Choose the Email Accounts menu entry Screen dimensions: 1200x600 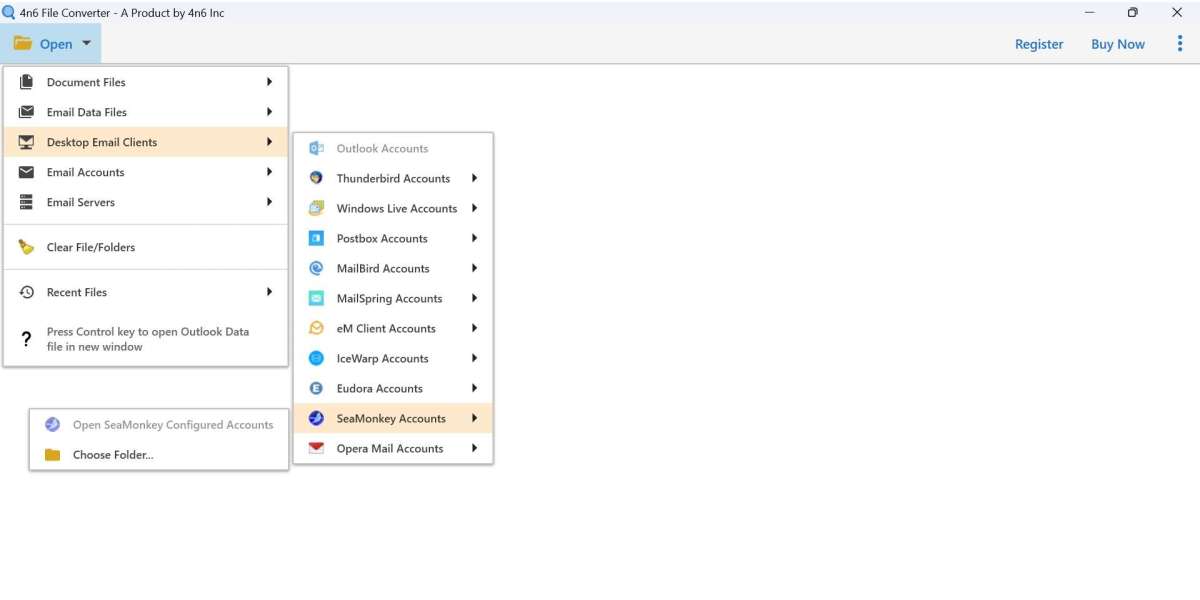(146, 172)
